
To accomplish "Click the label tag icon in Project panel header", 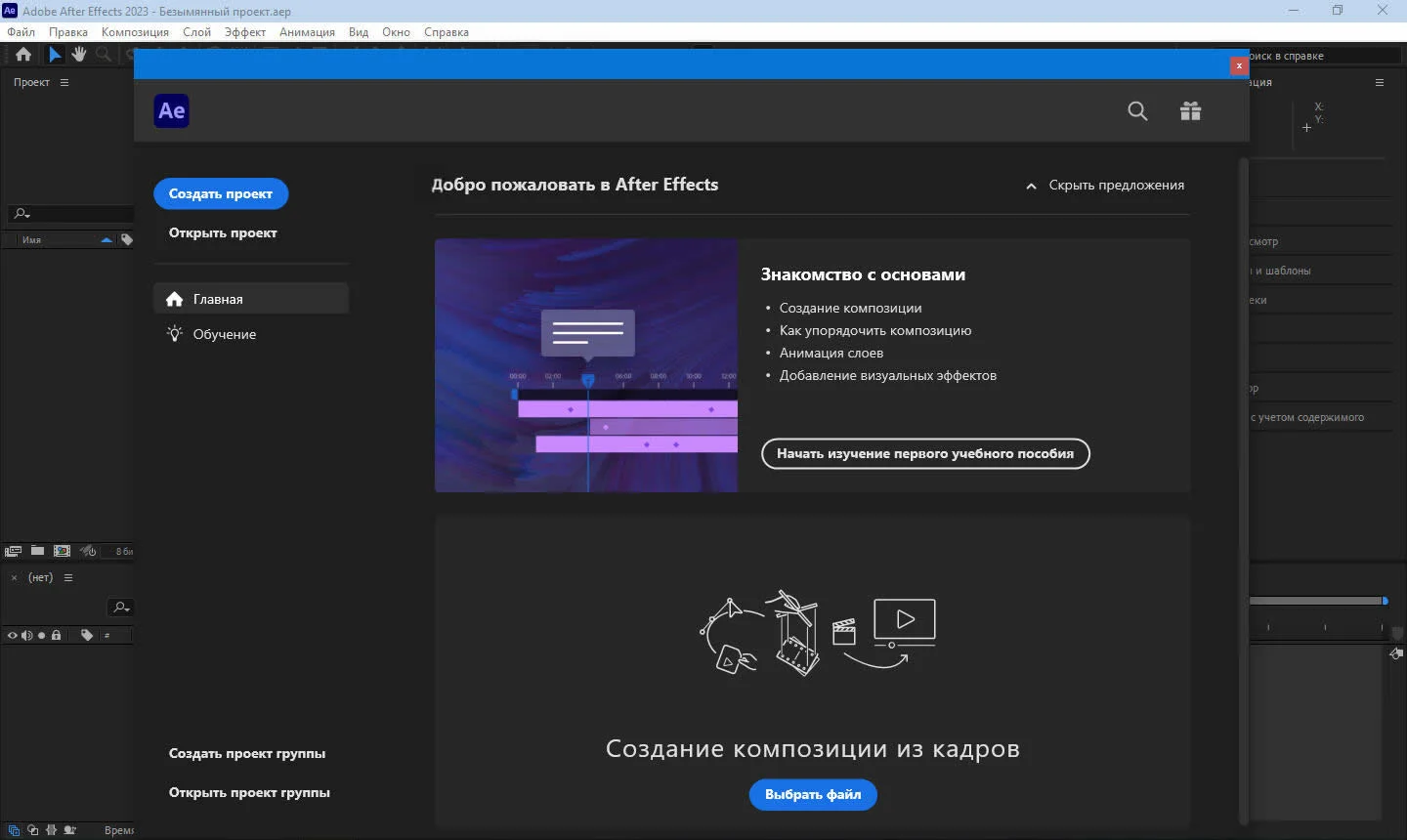I will click(126, 239).
